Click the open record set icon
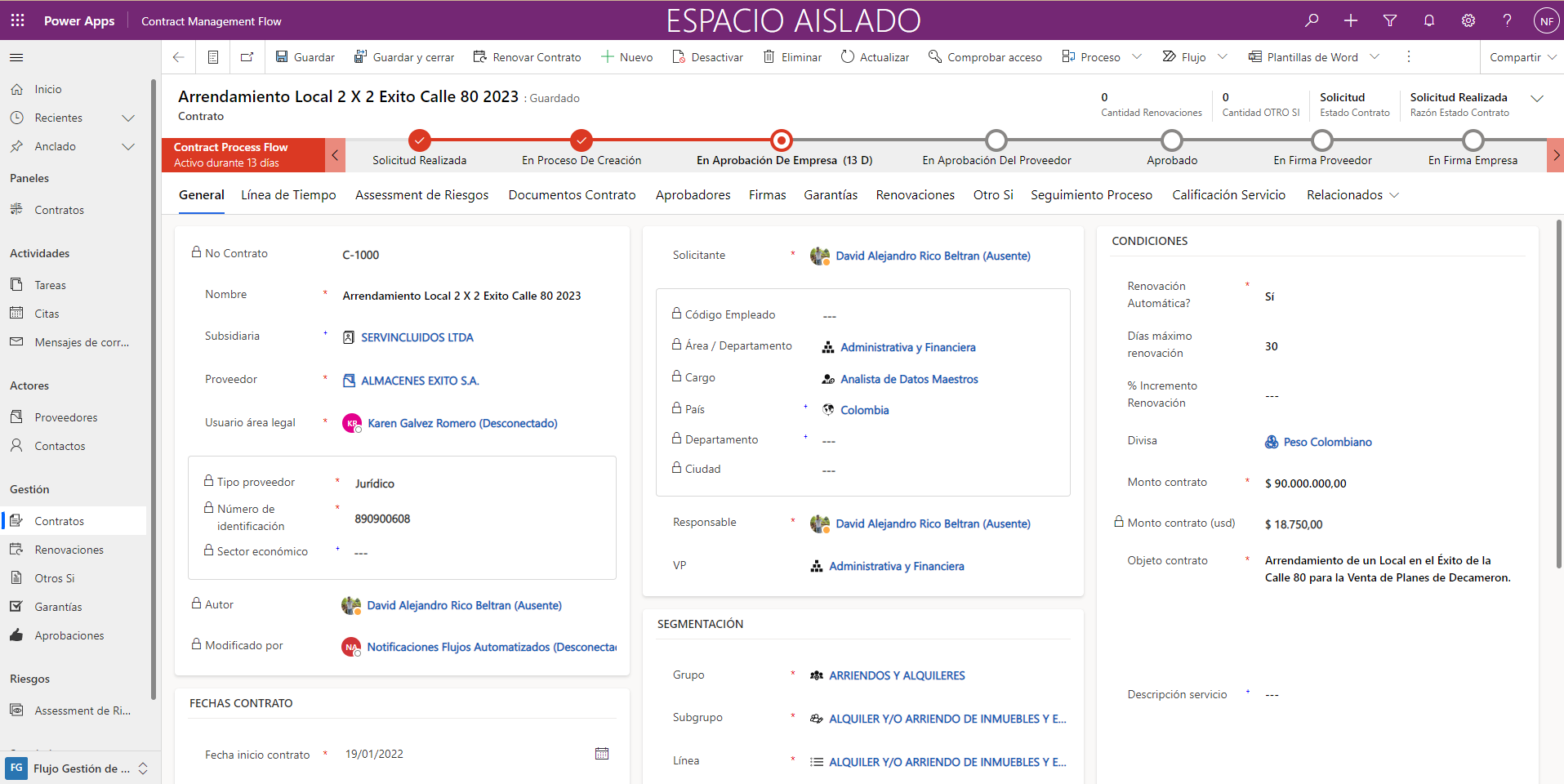Viewport: 1564px width, 784px height. [x=212, y=57]
